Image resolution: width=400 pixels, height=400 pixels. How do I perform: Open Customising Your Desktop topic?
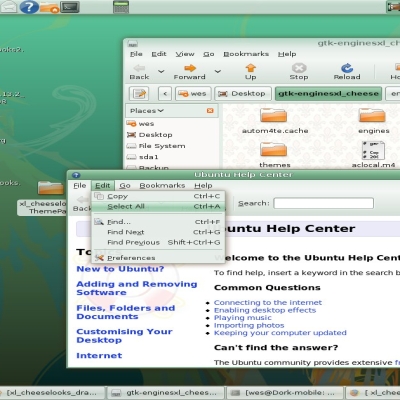pyautogui.click(x=124, y=336)
